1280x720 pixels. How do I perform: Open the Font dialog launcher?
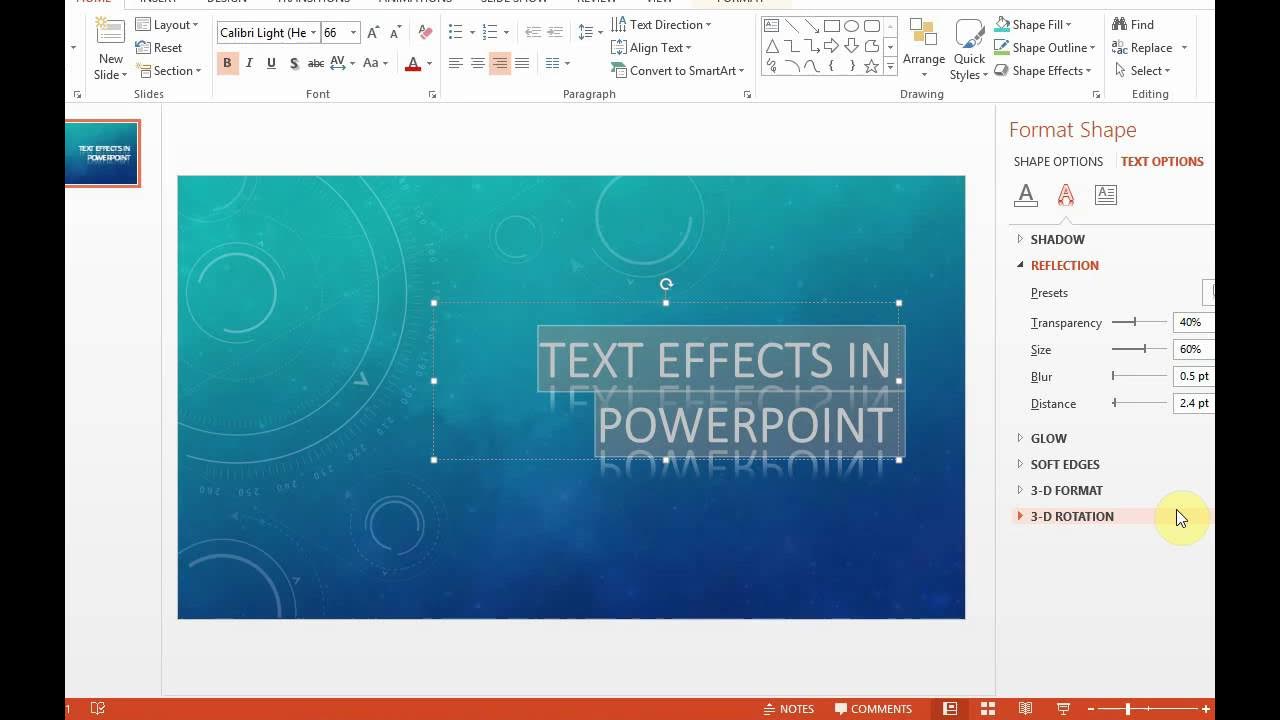pos(432,94)
